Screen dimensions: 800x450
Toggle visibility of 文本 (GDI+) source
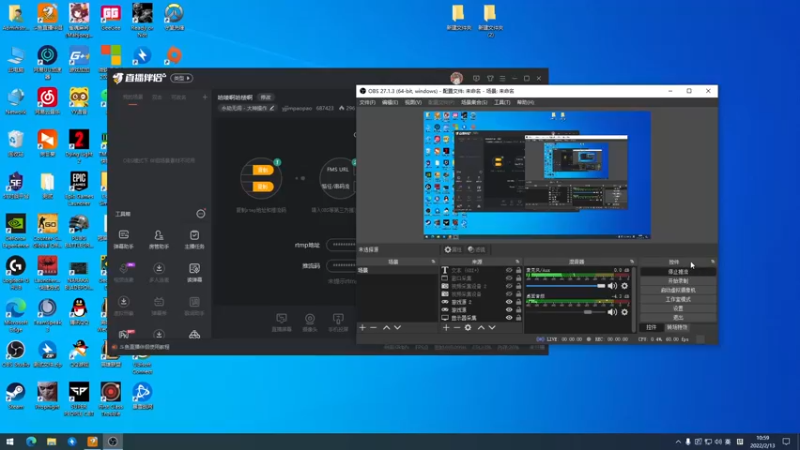tap(509, 270)
